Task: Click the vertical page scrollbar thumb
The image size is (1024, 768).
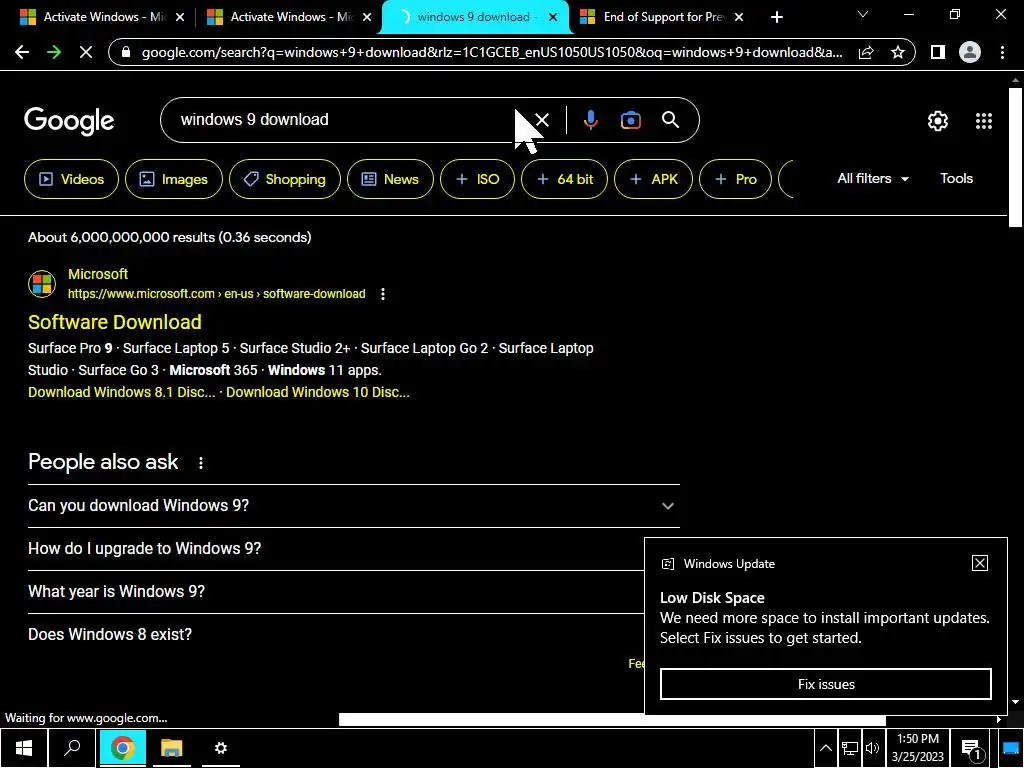Action: (x=1015, y=157)
